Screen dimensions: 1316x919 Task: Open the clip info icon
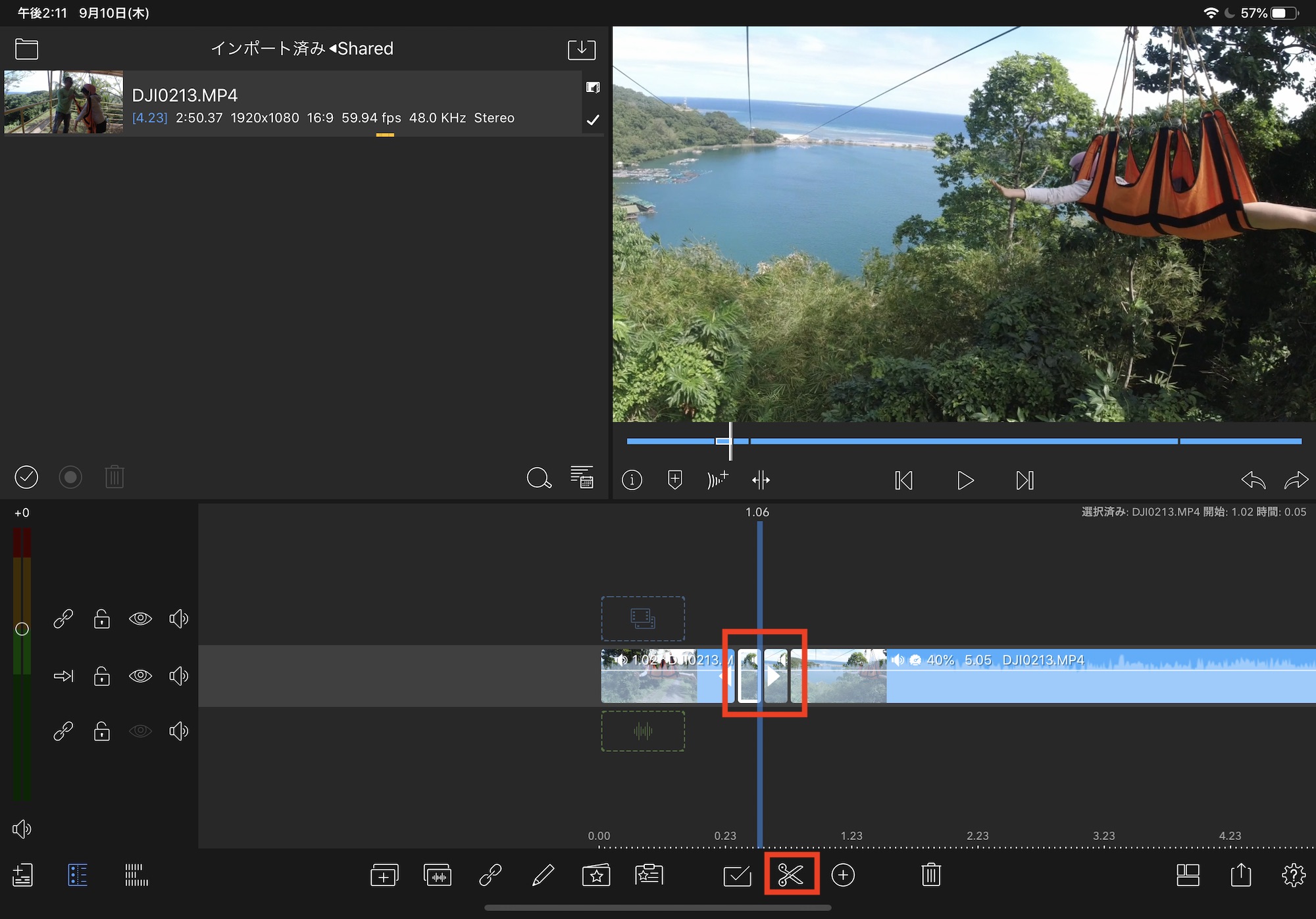632,480
